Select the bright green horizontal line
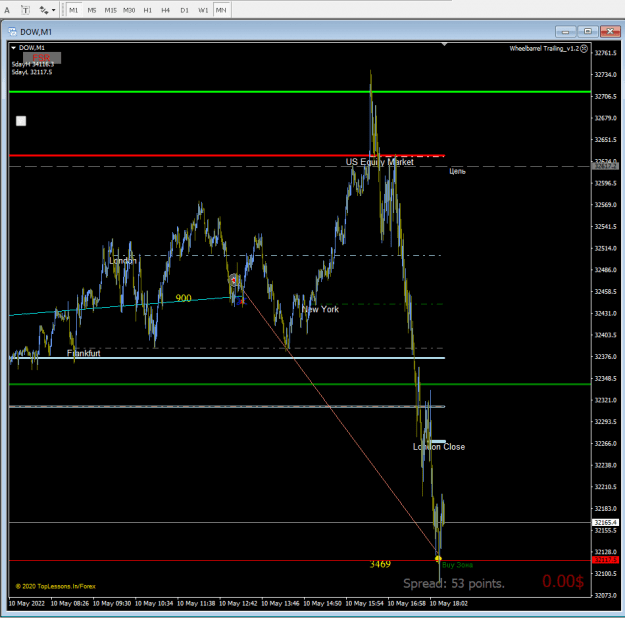The height and width of the screenshot is (618, 625). (300, 92)
